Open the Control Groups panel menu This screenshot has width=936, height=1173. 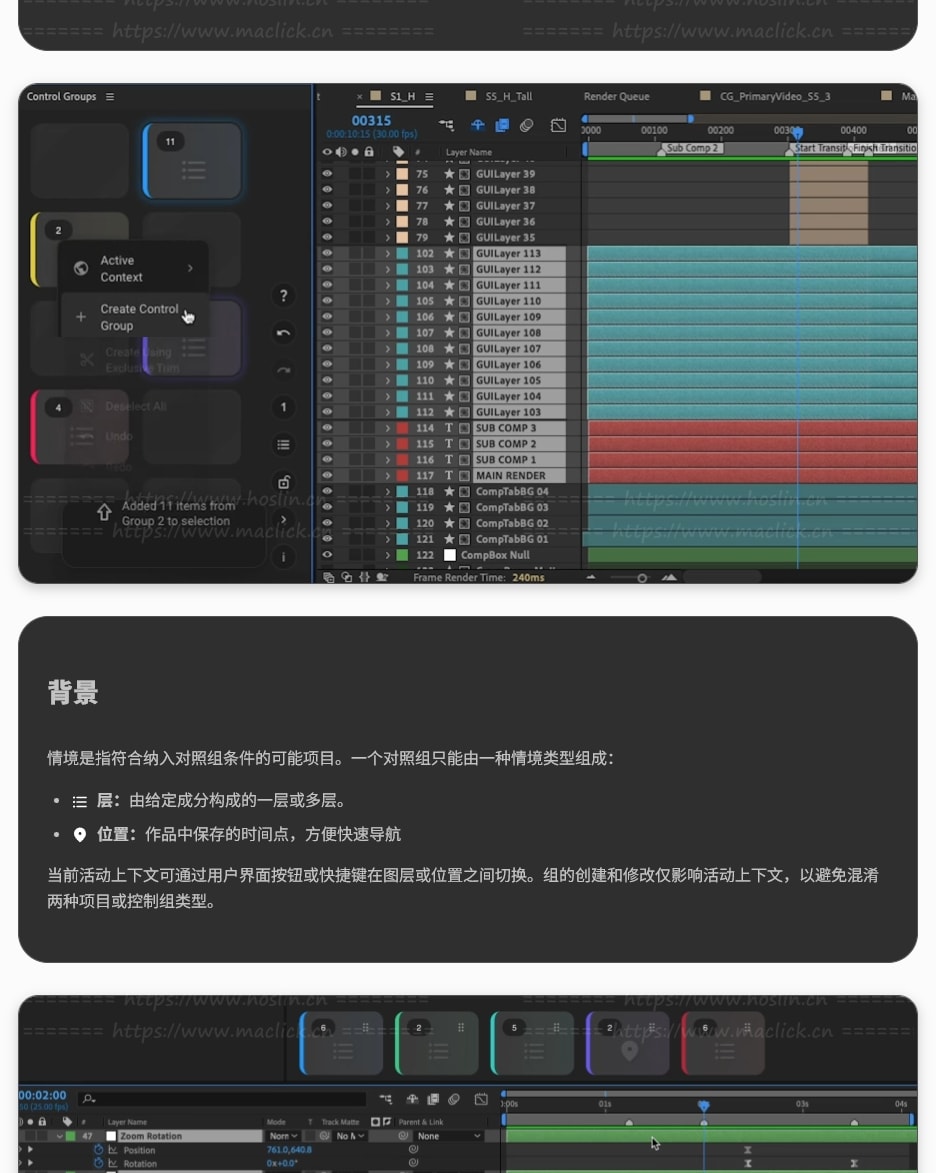coord(110,97)
